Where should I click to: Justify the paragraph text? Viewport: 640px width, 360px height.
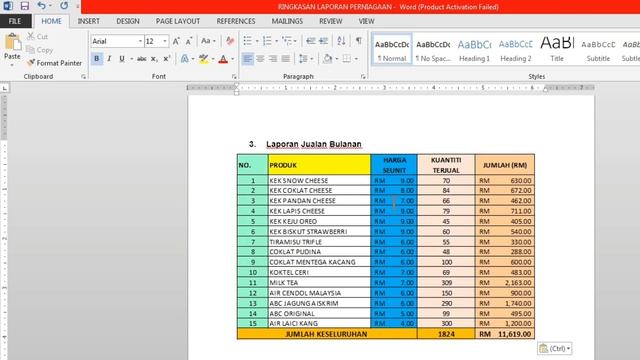[x=285, y=59]
